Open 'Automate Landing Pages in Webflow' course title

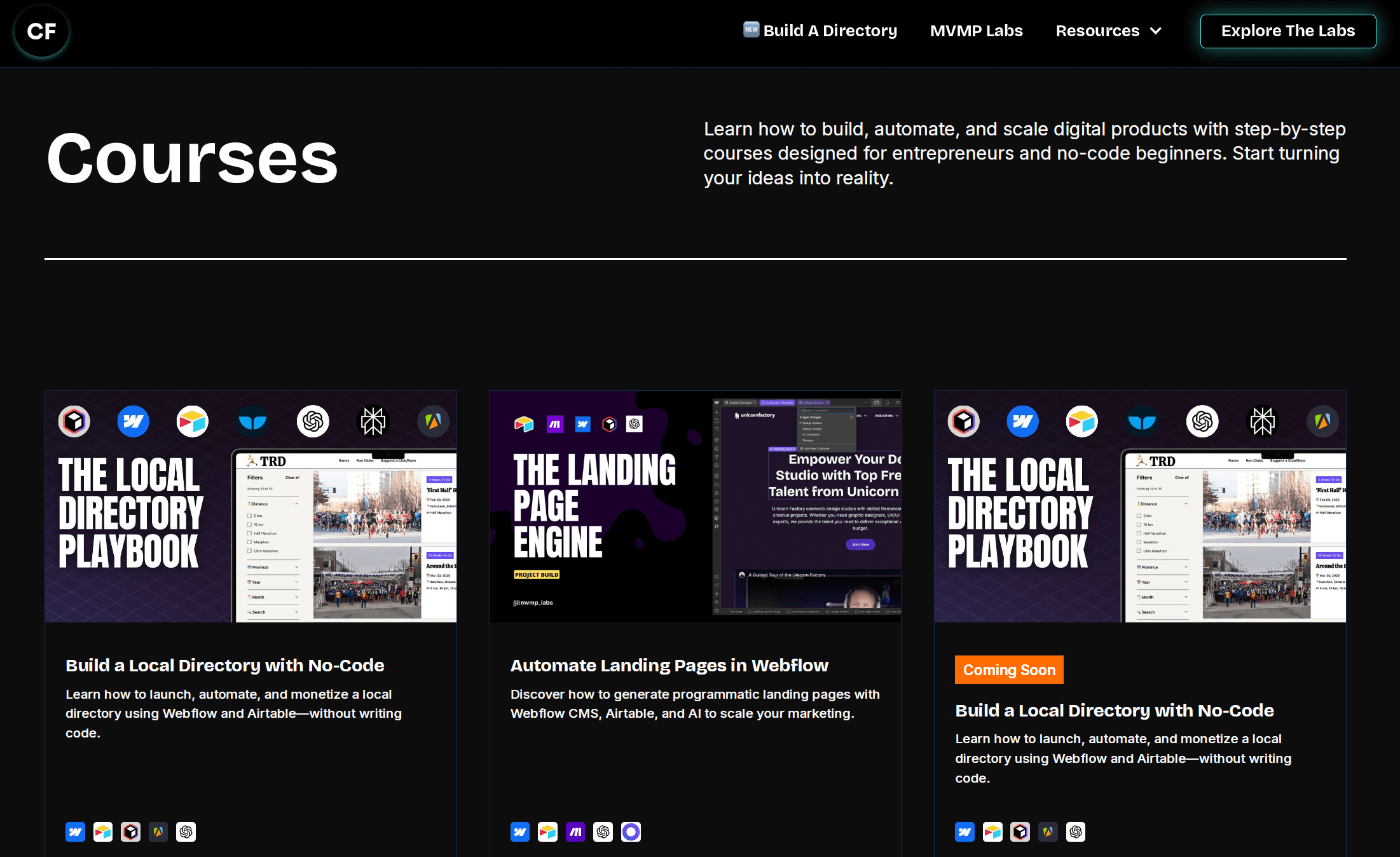pyautogui.click(x=669, y=665)
